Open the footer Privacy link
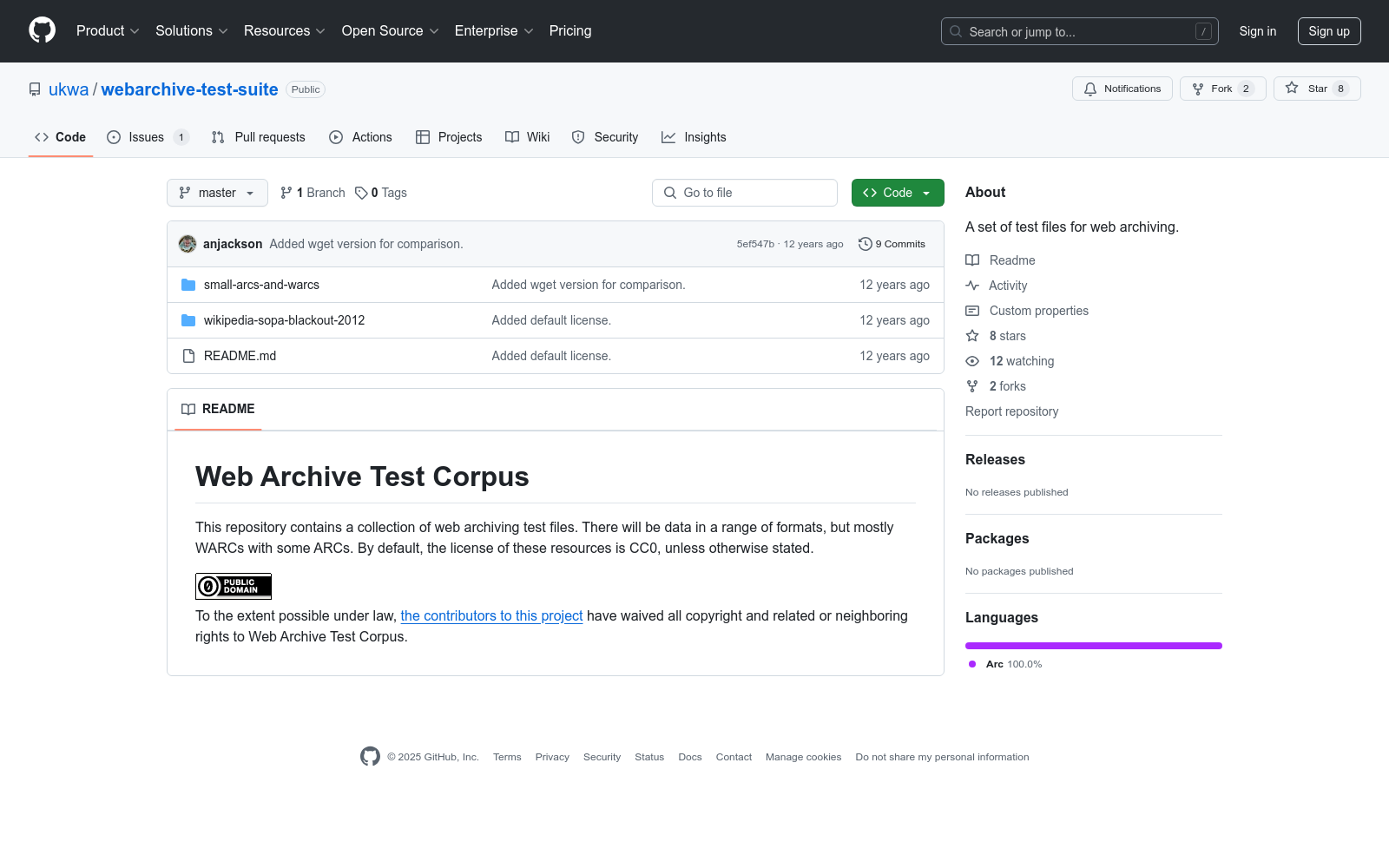This screenshot has width=1389, height=868. click(552, 757)
